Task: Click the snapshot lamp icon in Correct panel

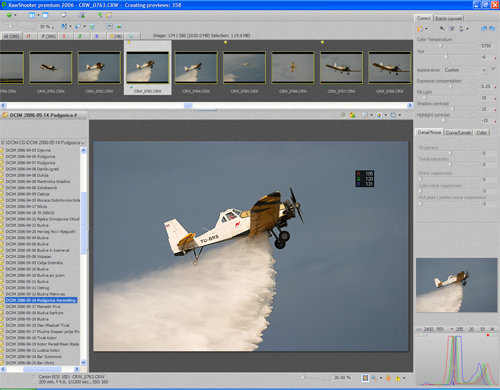Action: (x=461, y=29)
